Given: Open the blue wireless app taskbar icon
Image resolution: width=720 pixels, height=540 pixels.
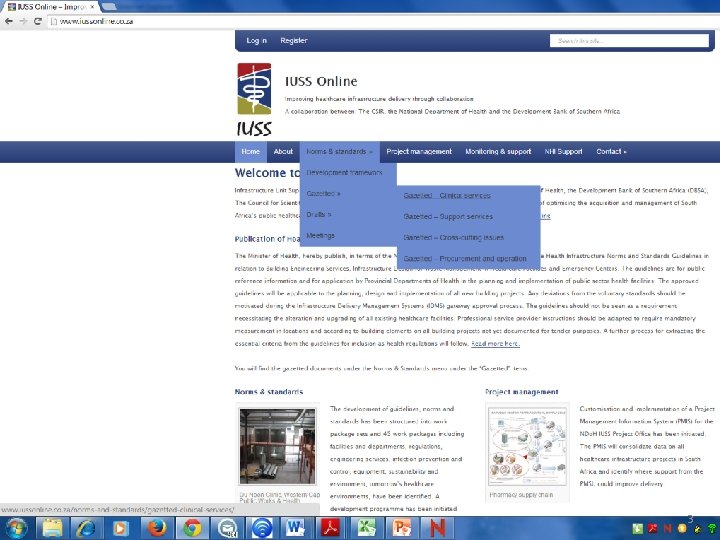Looking at the screenshot, I should click(262, 529).
